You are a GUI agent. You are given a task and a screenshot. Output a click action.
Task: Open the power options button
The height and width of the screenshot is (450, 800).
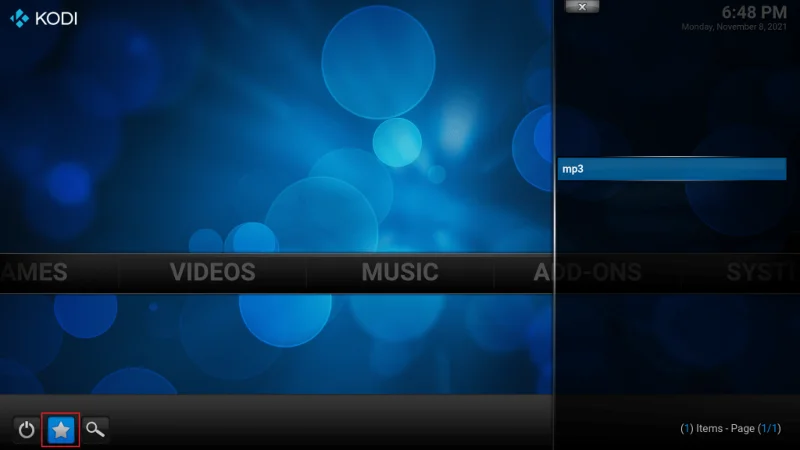[x=27, y=430]
